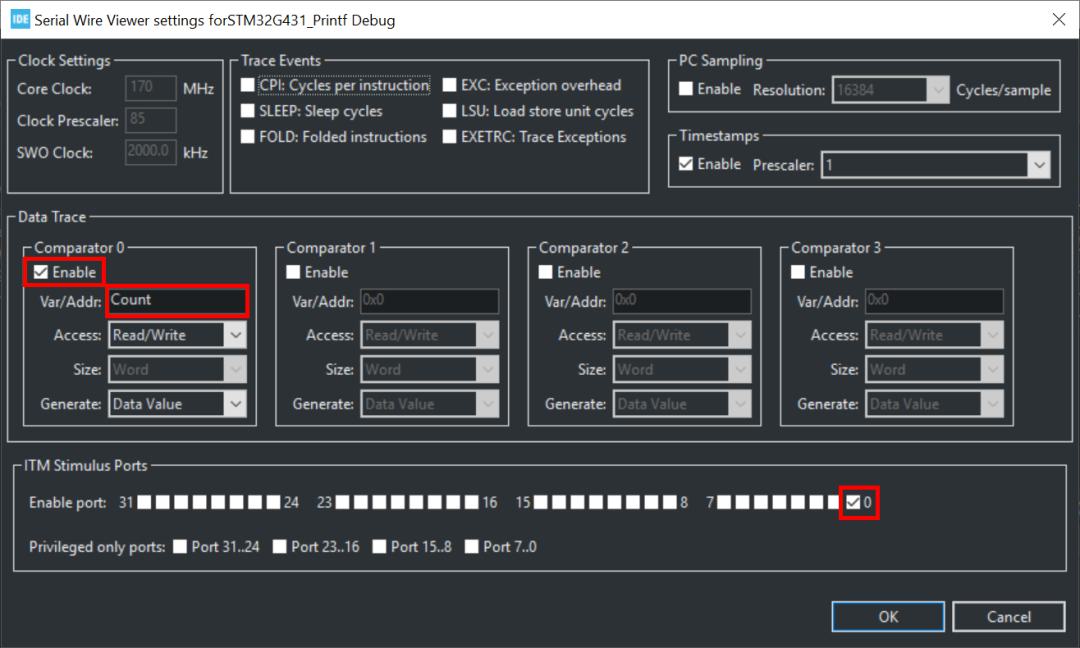1080x648 pixels.
Task: Enable SLEEP: Sleep cycles trace event
Action: click(x=248, y=111)
